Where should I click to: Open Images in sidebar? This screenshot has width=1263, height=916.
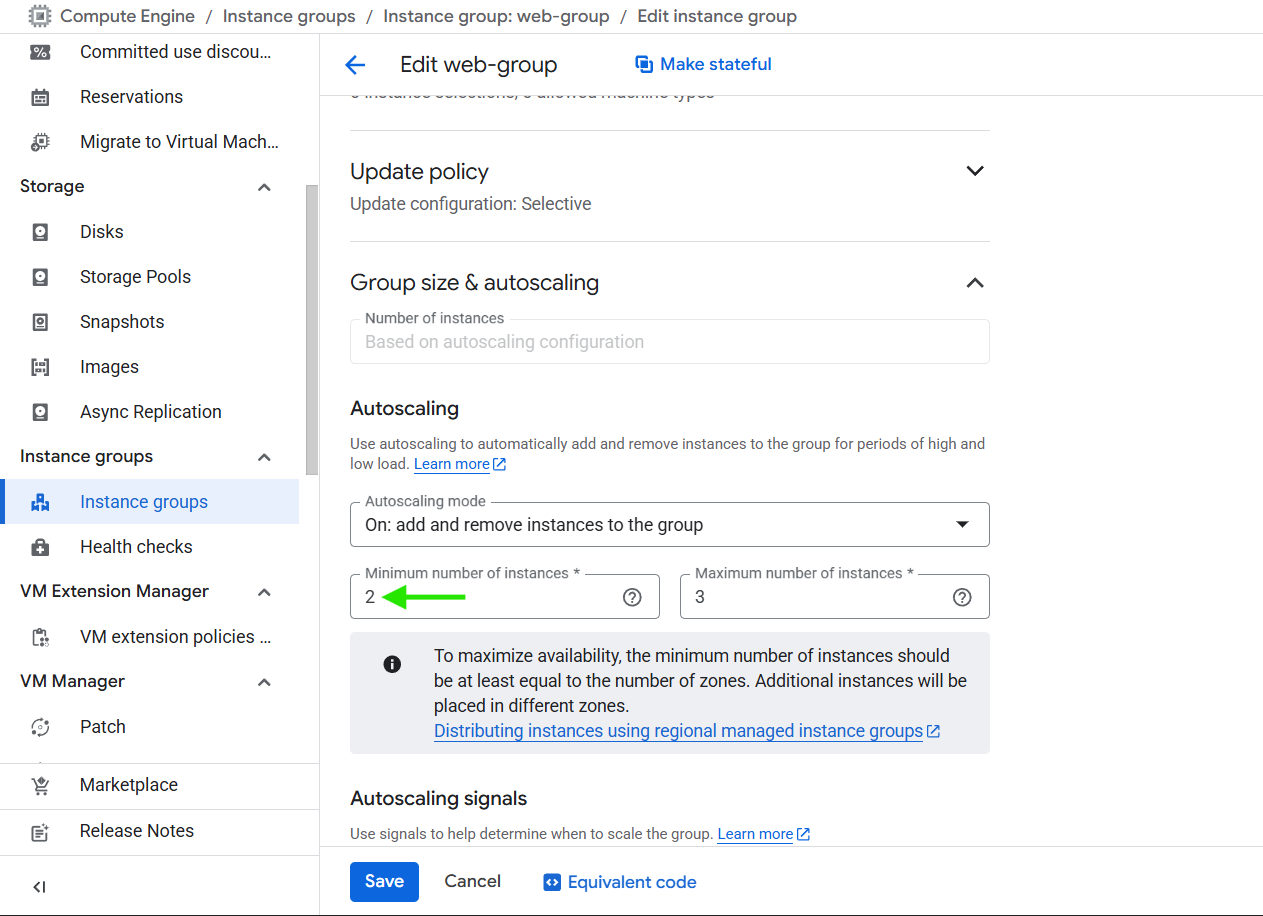(x=109, y=367)
